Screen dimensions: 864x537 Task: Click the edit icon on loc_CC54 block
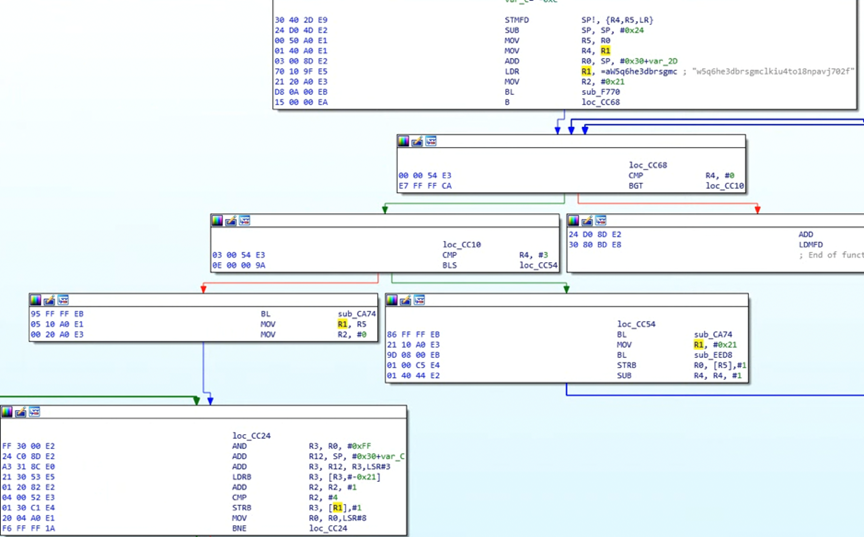pyautogui.click(x=406, y=300)
